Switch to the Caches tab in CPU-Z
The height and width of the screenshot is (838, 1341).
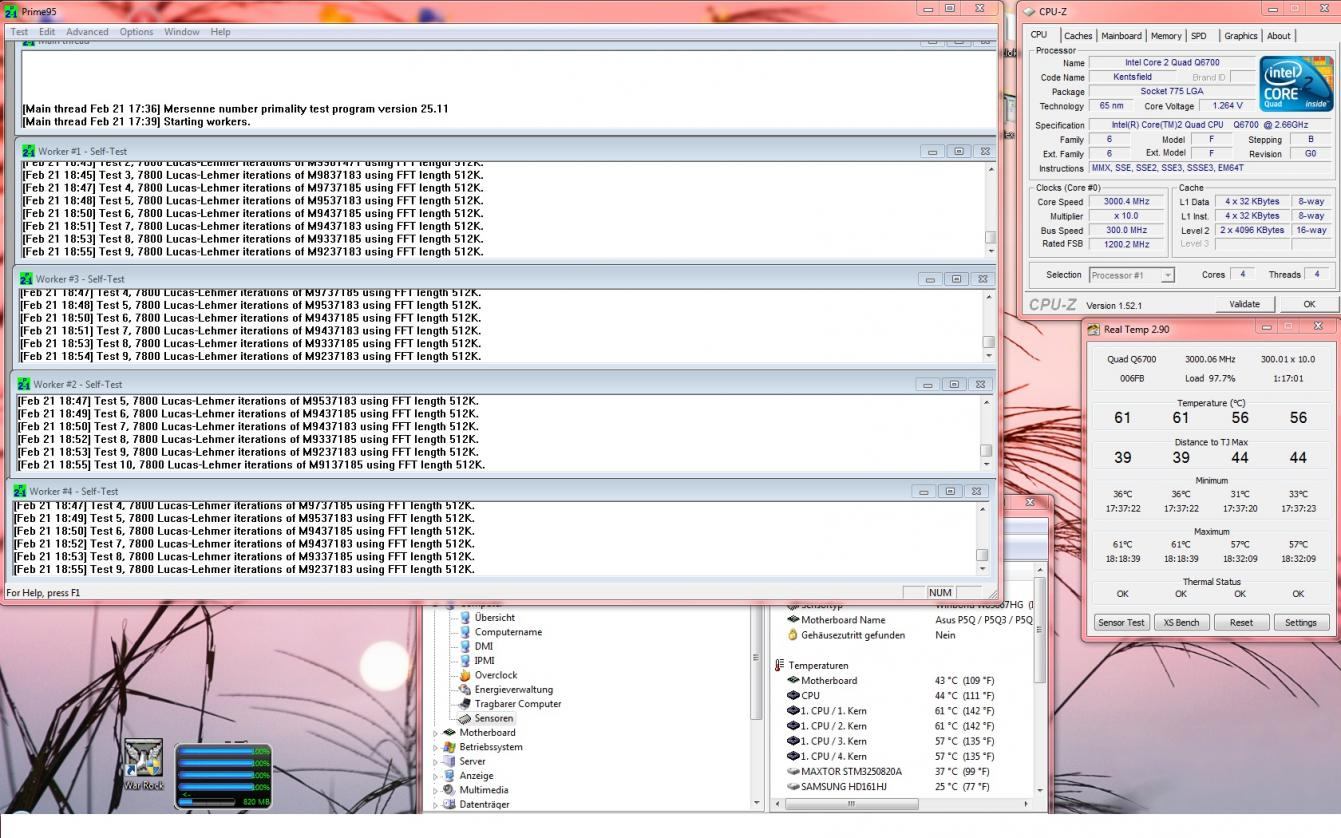coord(1078,36)
